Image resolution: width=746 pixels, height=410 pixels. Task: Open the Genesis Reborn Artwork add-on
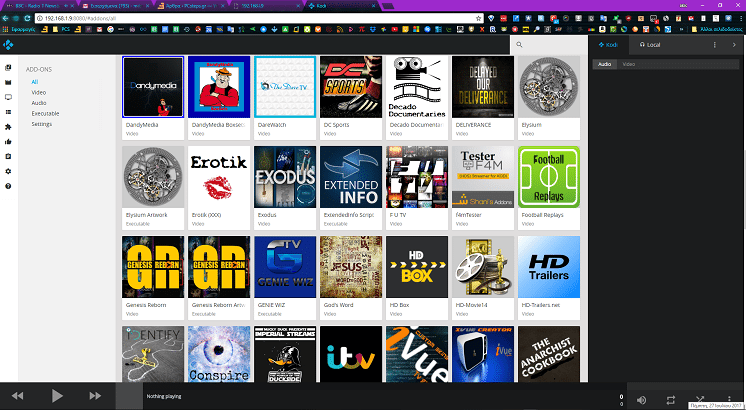click(219, 278)
